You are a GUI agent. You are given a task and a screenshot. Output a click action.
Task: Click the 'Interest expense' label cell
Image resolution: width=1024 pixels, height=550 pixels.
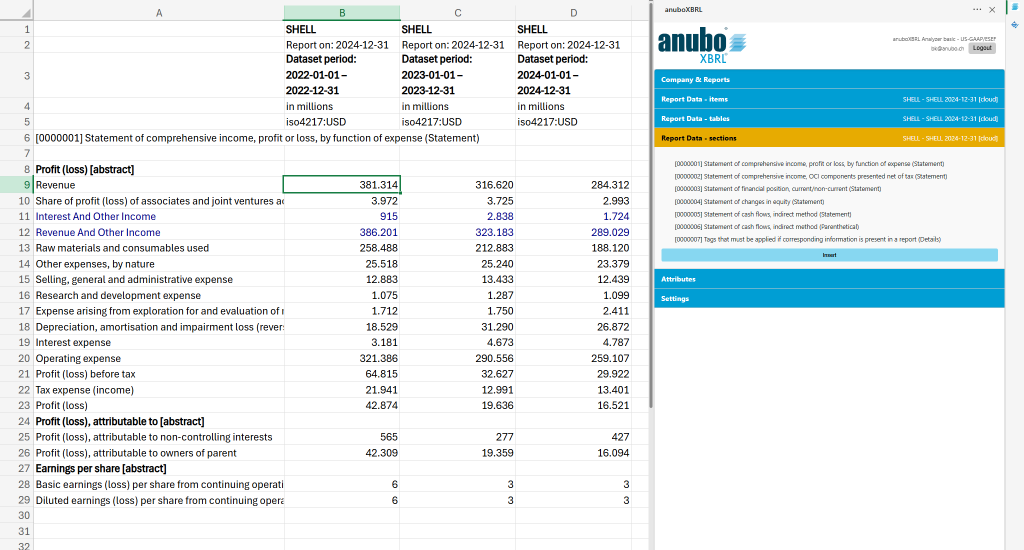159,342
